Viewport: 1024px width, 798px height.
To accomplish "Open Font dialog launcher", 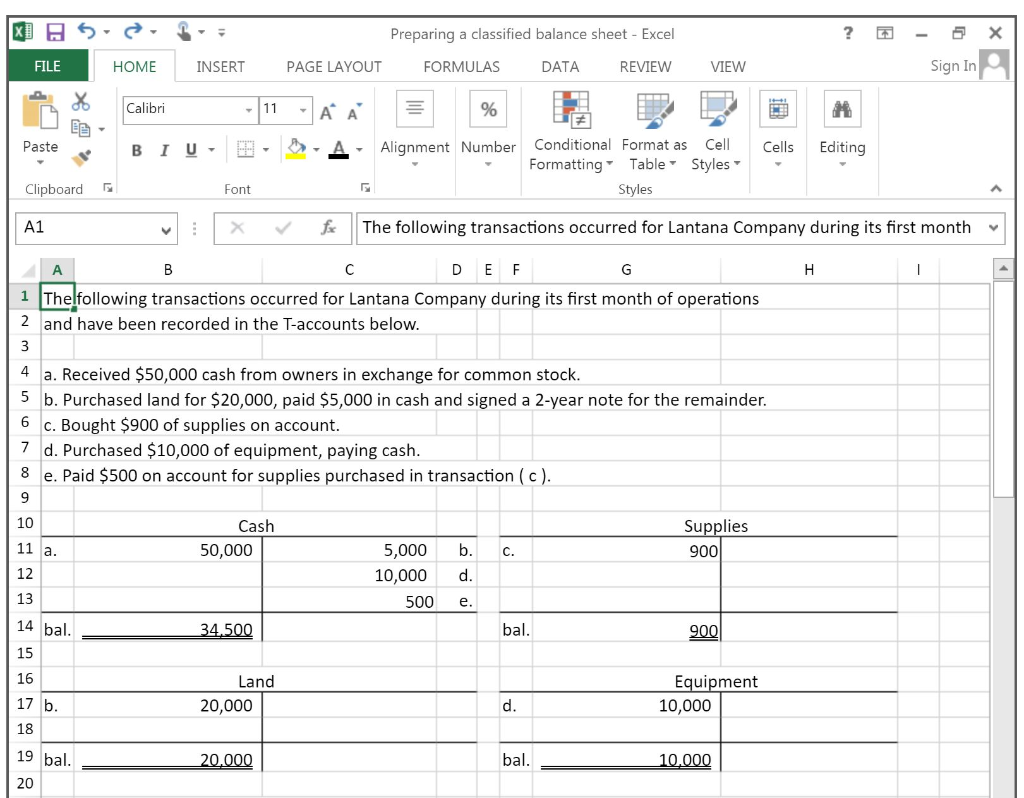I will (x=366, y=188).
